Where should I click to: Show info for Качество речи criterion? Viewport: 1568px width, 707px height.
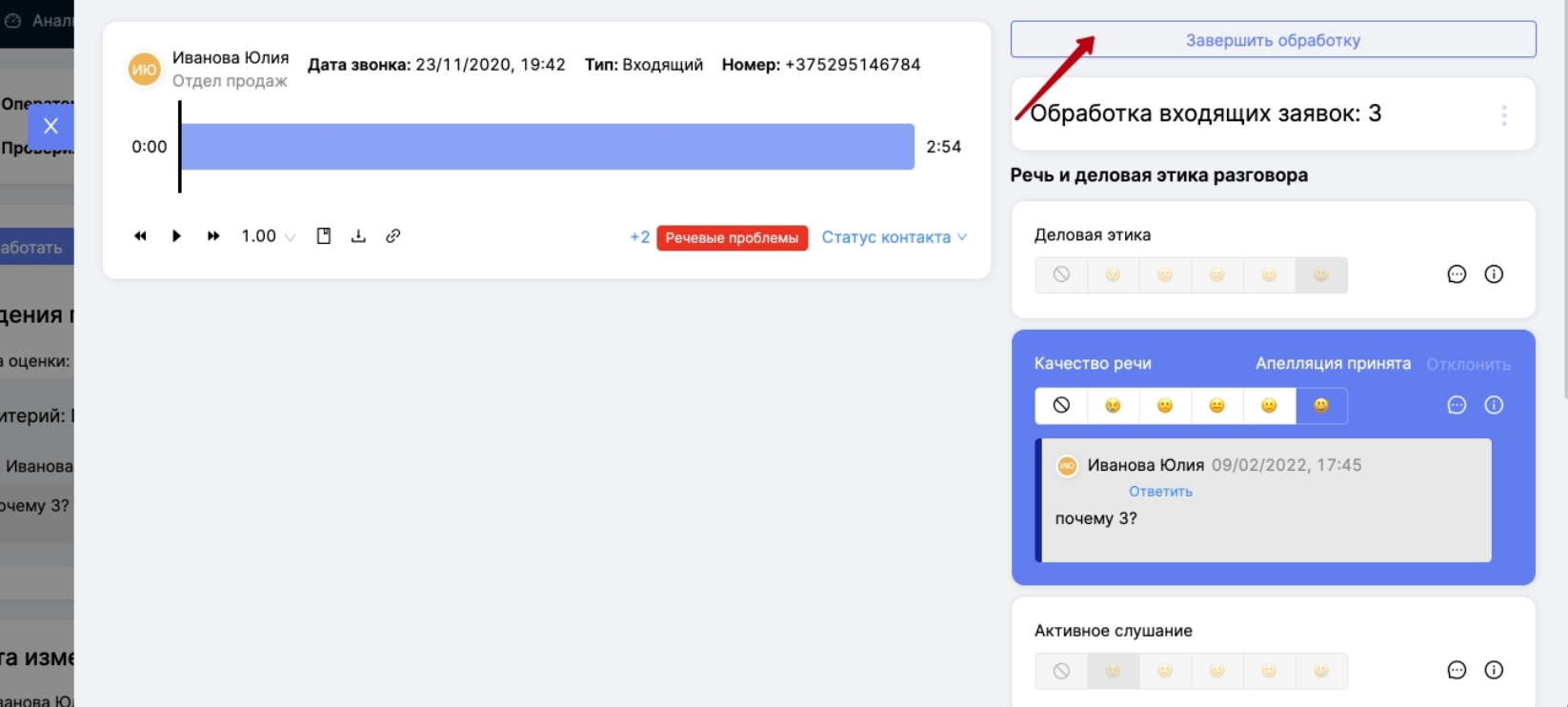click(1494, 405)
